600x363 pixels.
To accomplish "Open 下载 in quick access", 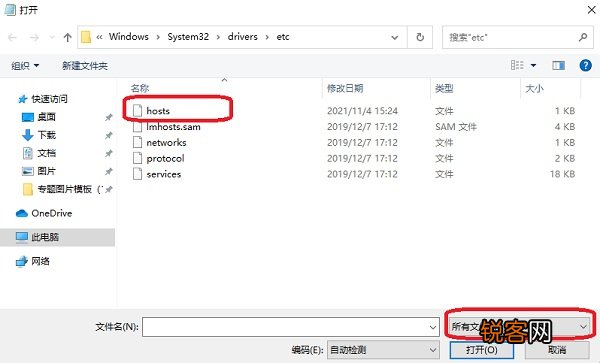I will pos(46,135).
